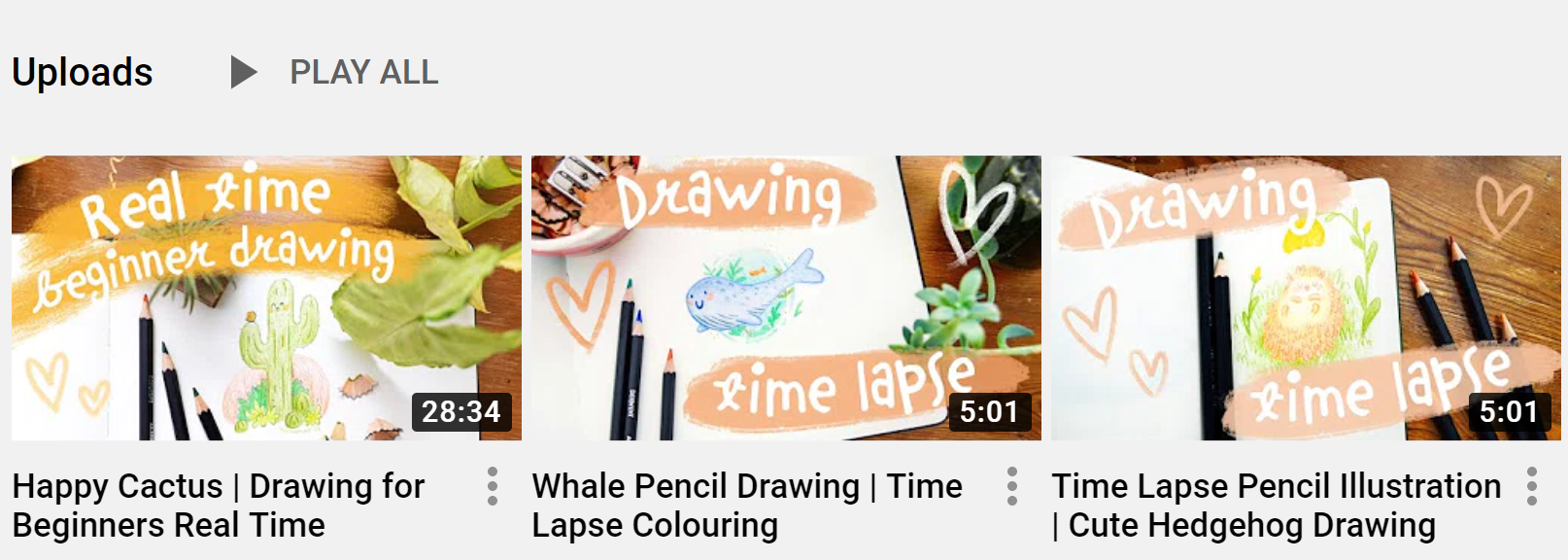Open the three-dot menu for Whale Pencil Drawing
Image resolution: width=1568 pixels, height=560 pixels.
pos(1012,486)
